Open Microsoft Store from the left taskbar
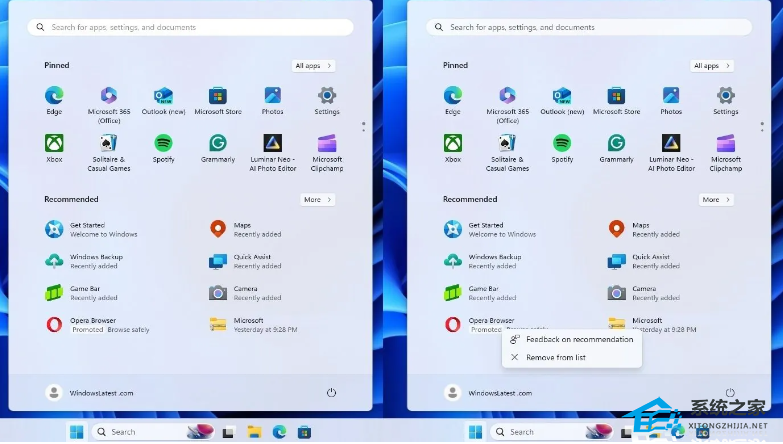This screenshot has width=783, height=444. coord(304,432)
